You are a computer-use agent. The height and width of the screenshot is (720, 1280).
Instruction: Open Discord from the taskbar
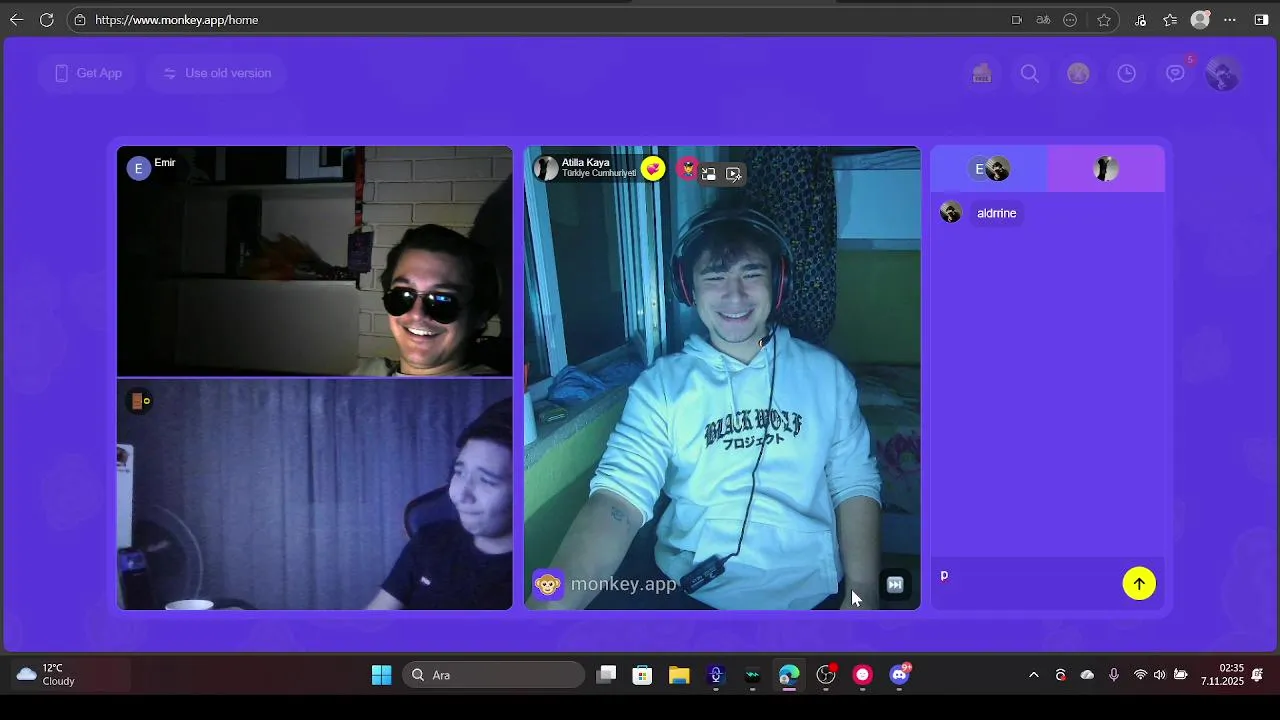899,675
